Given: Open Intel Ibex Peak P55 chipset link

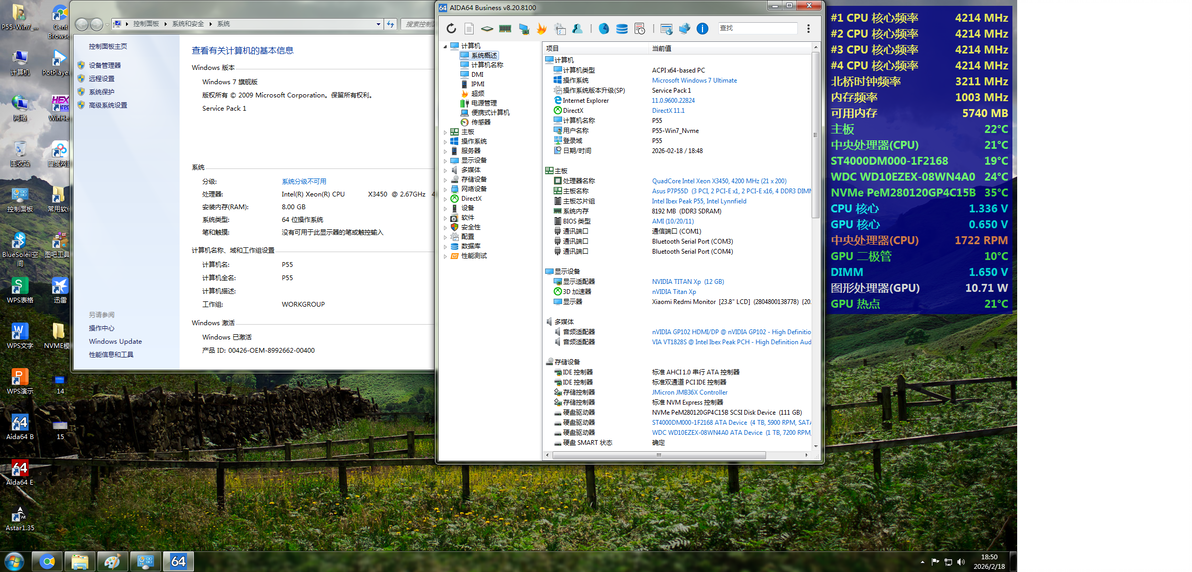Looking at the screenshot, I should pos(699,201).
